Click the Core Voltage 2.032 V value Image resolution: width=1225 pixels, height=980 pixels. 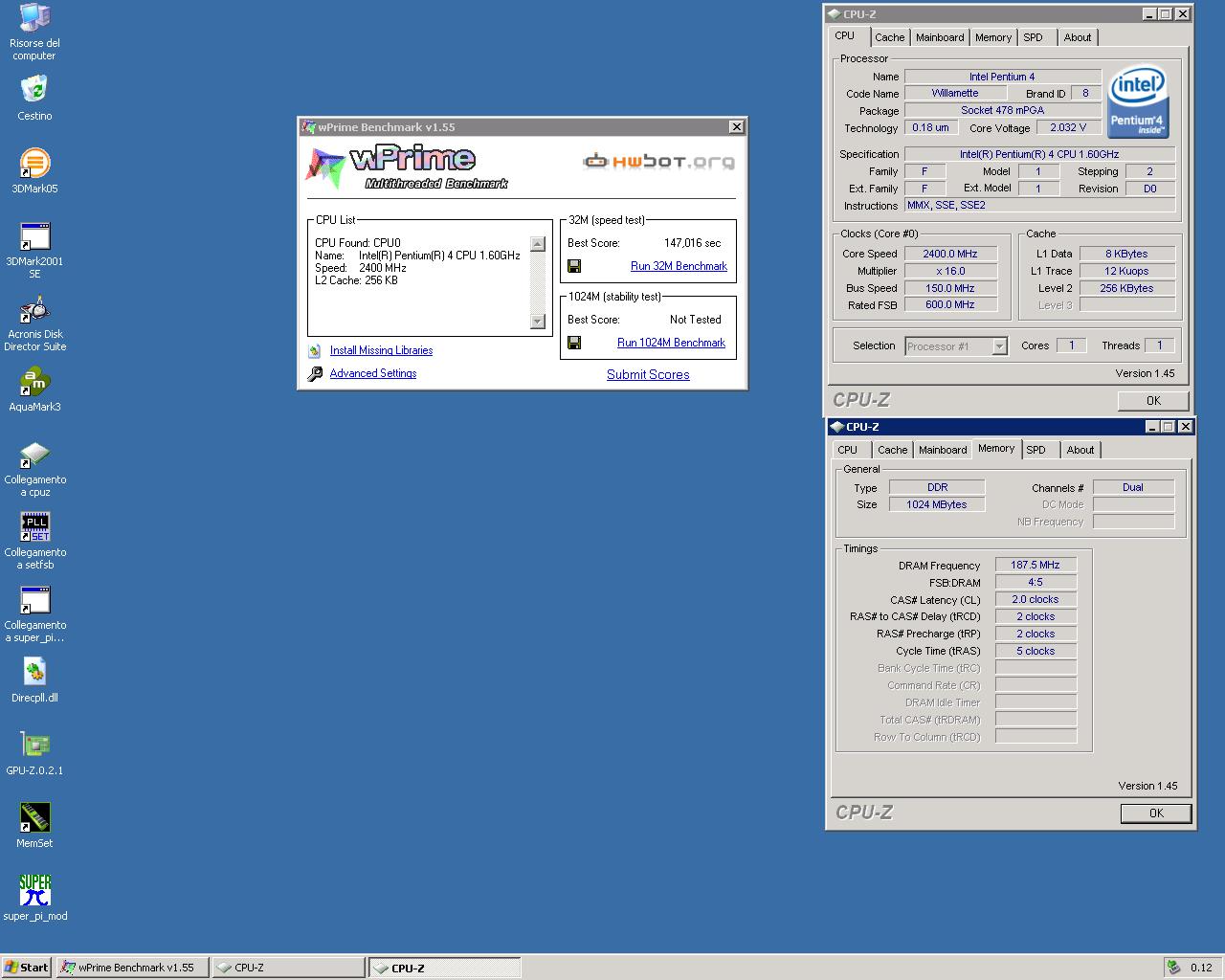1068,127
